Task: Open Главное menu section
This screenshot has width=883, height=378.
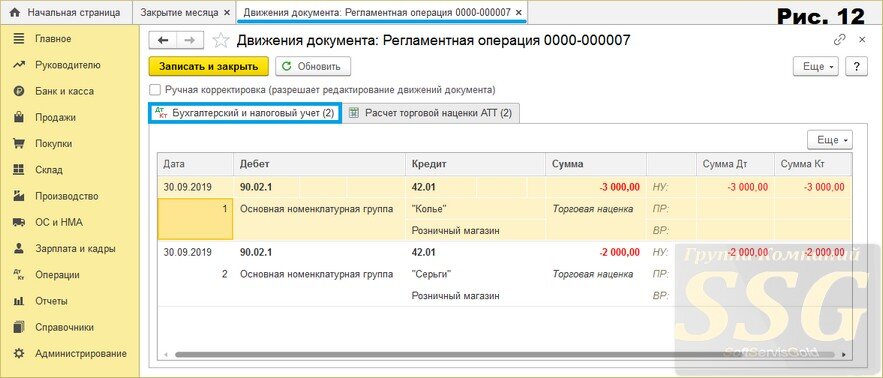Action: pos(53,39)
